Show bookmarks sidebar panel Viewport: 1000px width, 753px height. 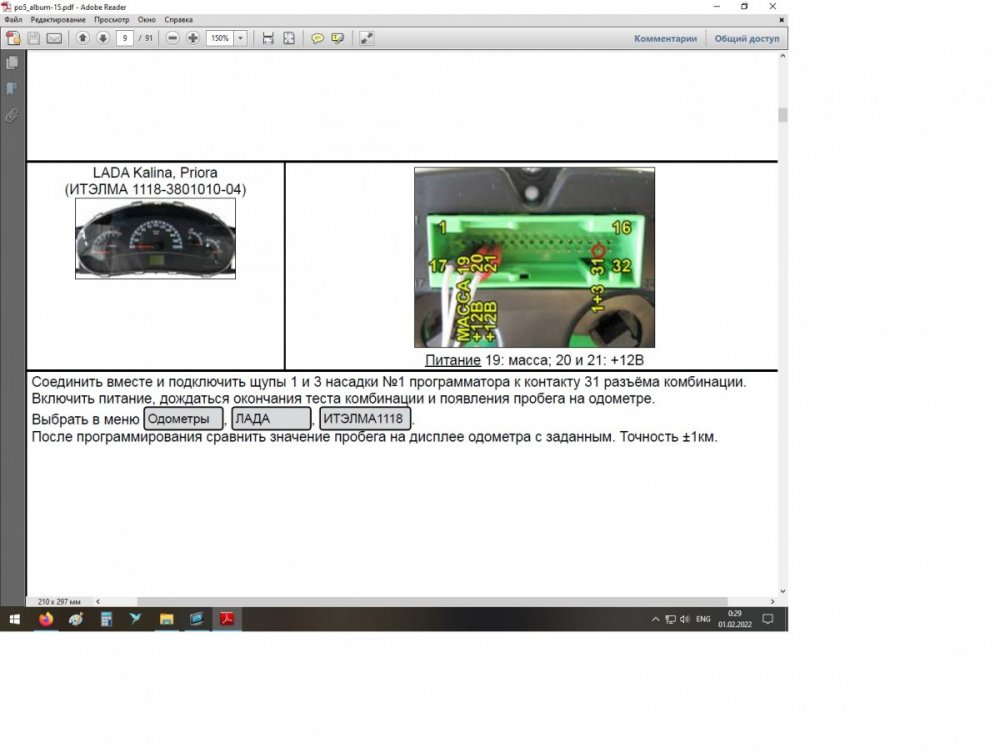12,89
